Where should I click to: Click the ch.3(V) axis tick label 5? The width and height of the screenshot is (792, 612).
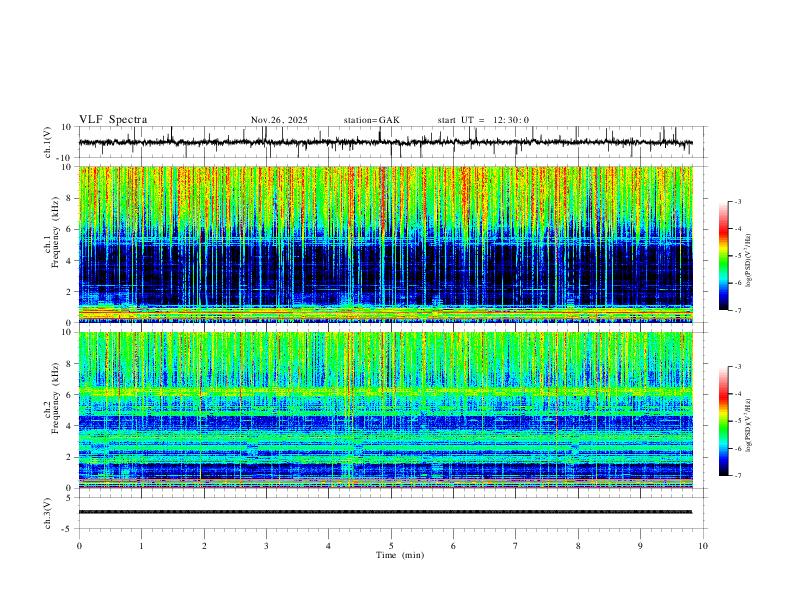70,498
